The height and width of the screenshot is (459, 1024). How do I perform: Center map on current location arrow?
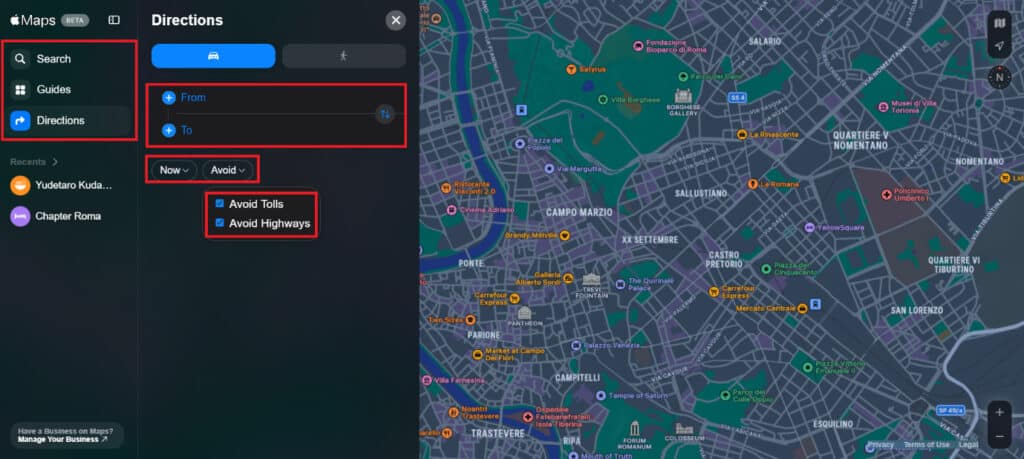point(999,46)
